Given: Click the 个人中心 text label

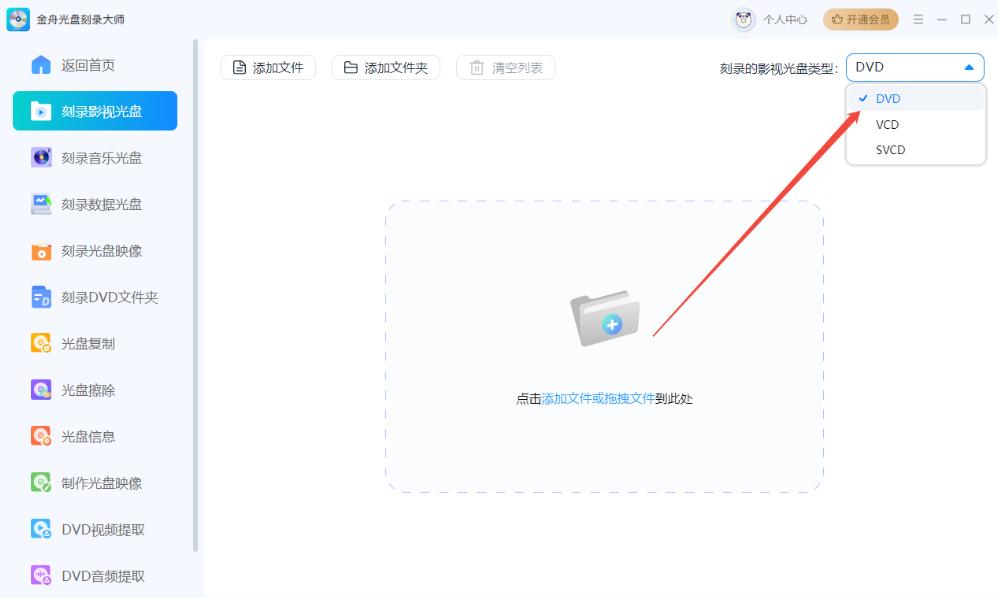Looking at the screenshot, I should 785,20.
